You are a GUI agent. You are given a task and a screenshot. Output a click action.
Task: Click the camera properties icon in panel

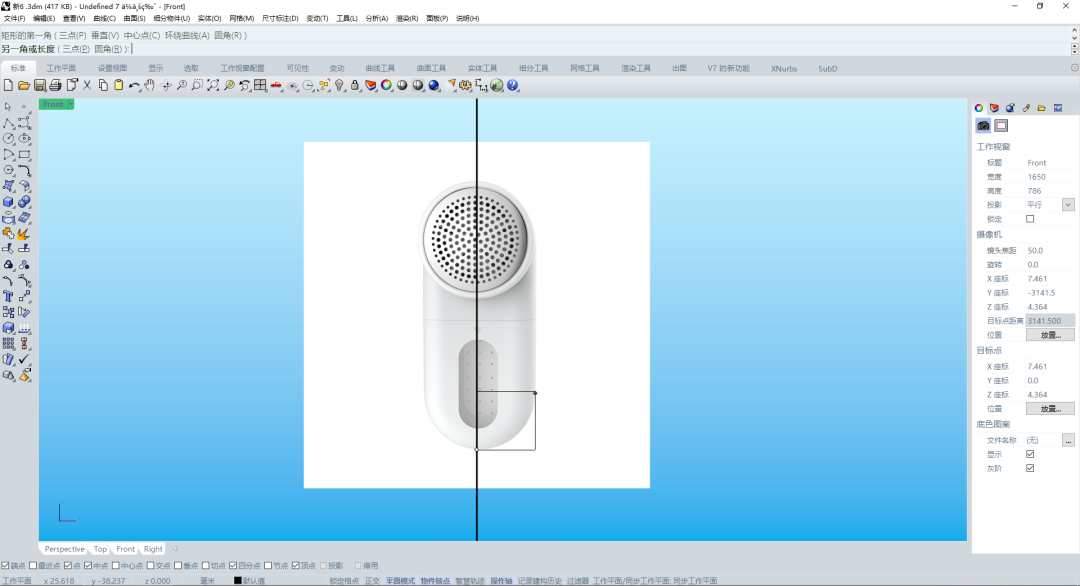coord(983,125)
